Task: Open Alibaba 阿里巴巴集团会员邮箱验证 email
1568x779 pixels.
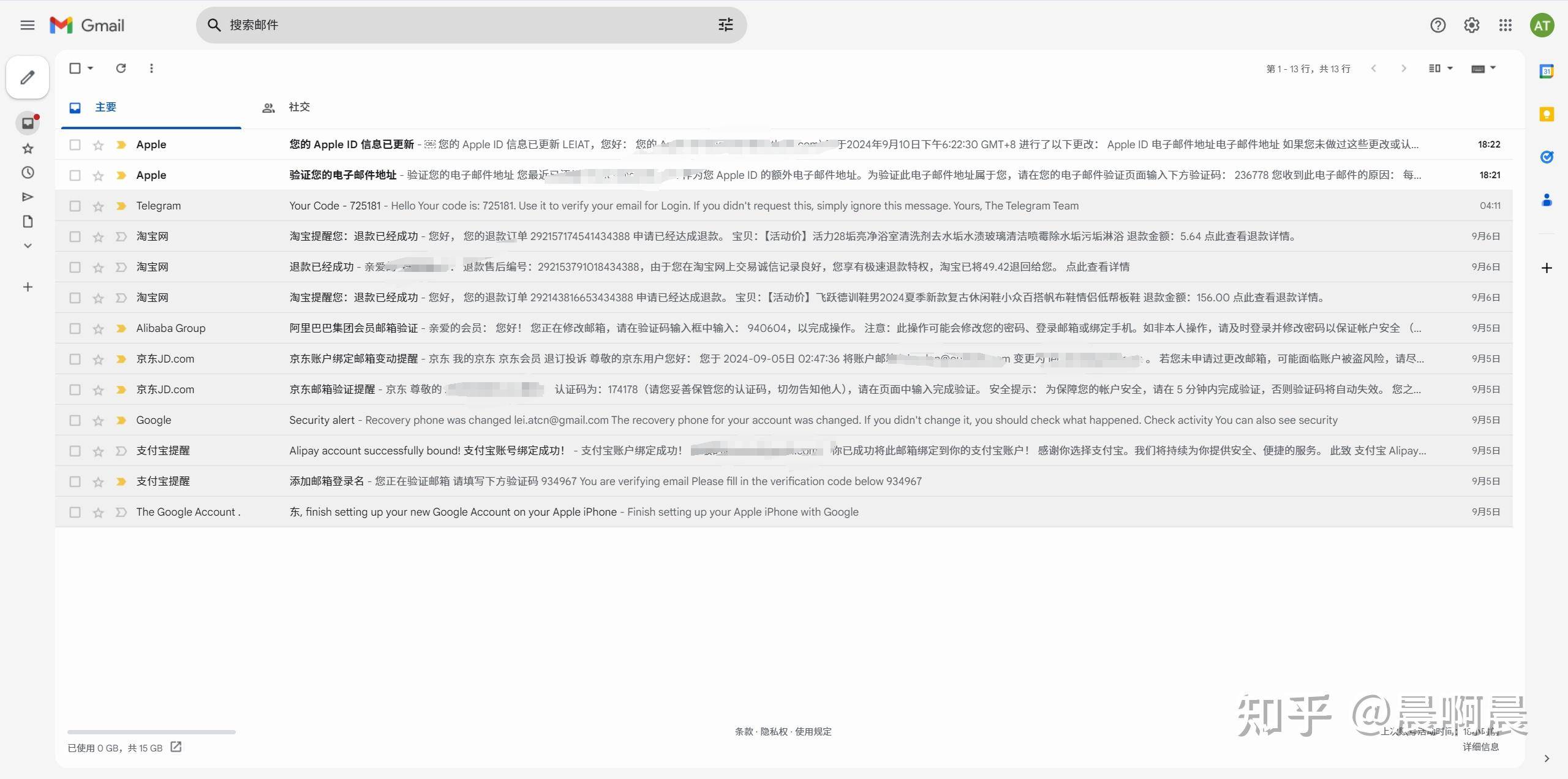Action: [784, 328]
